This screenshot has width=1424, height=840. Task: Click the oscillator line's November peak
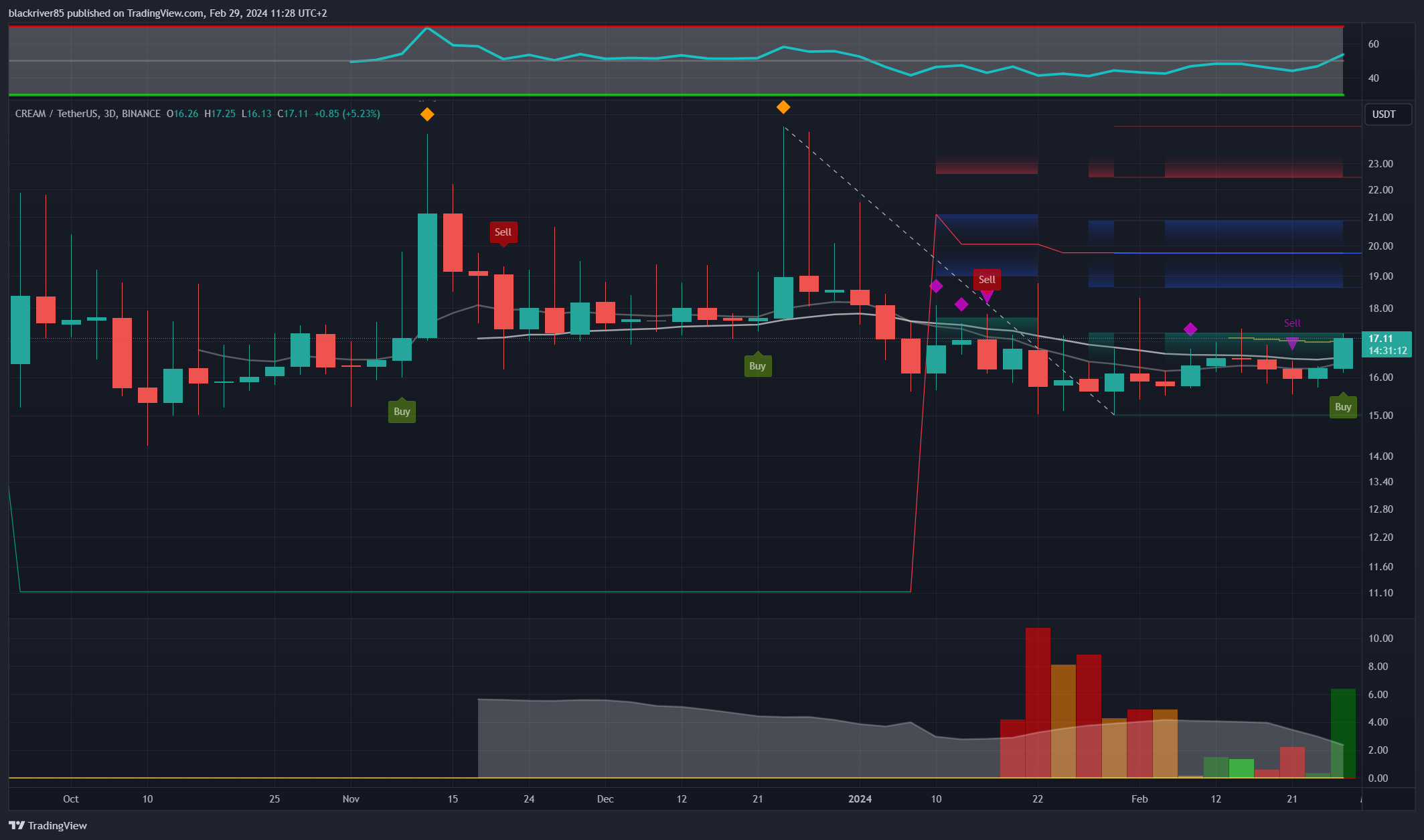pyautogui.click(x=427, y=28)
